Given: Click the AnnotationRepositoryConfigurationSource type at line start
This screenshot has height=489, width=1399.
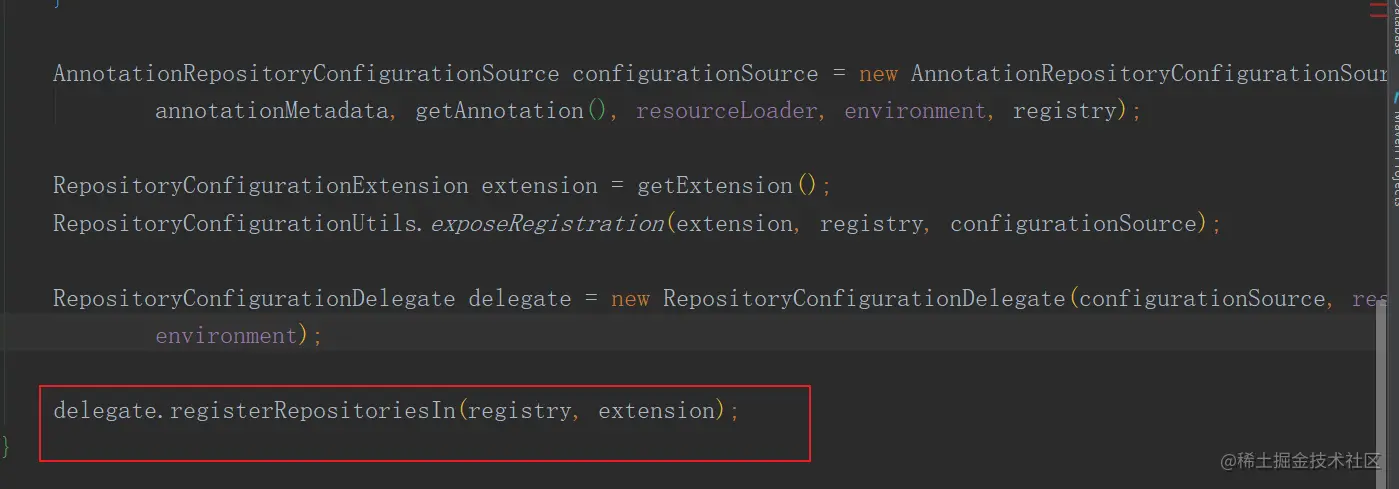Looking at the screenshot, I should coord(305,74).
